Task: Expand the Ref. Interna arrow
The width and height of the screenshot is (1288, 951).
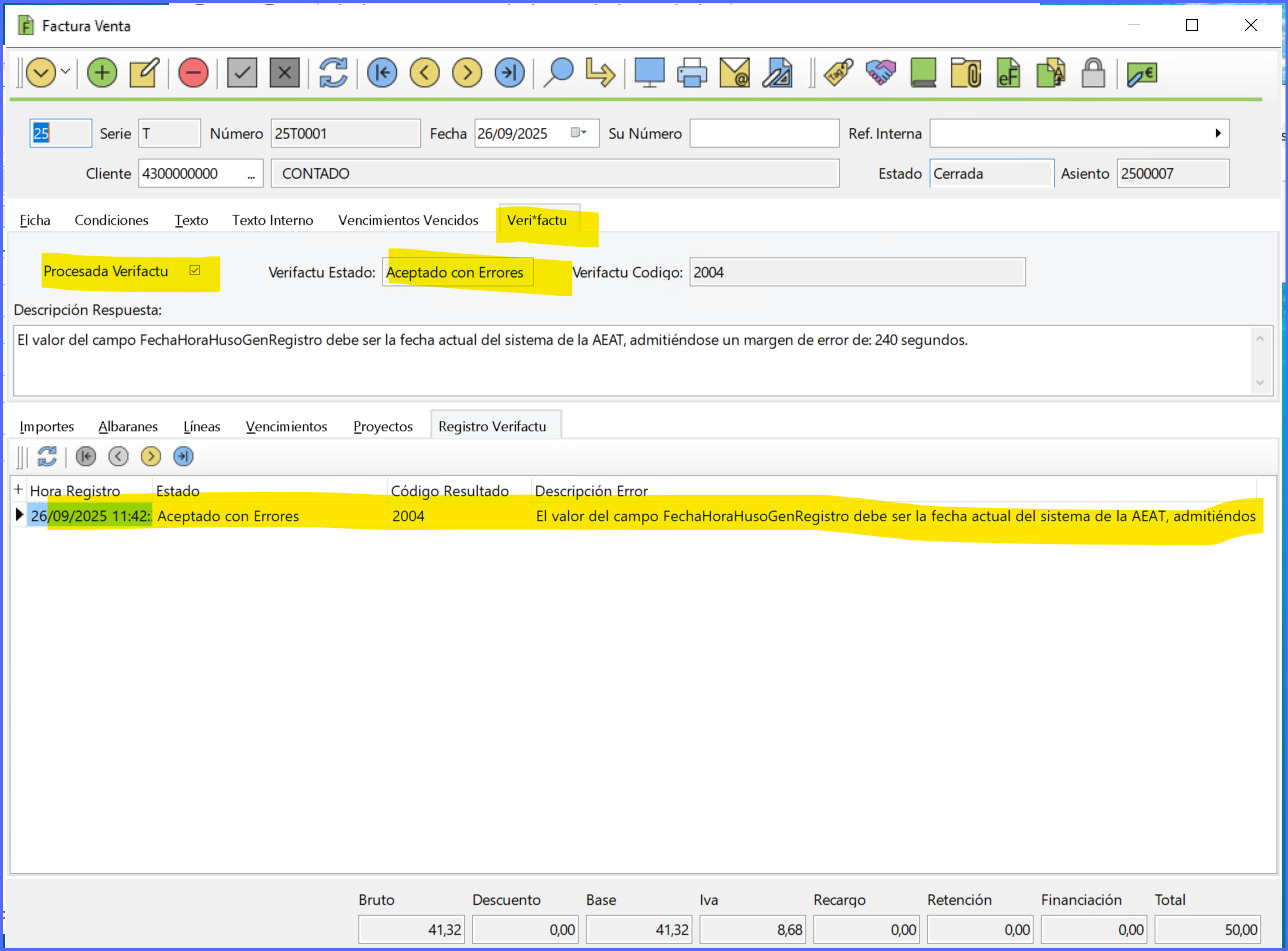Action: 1218,133
